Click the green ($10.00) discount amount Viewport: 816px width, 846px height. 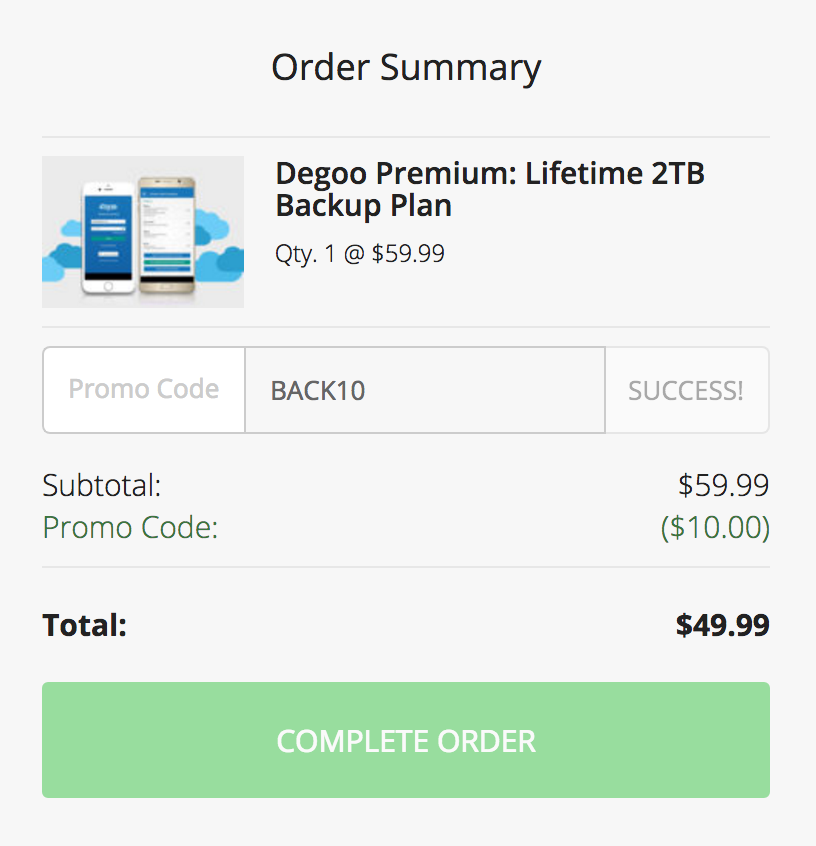[715, 527]
